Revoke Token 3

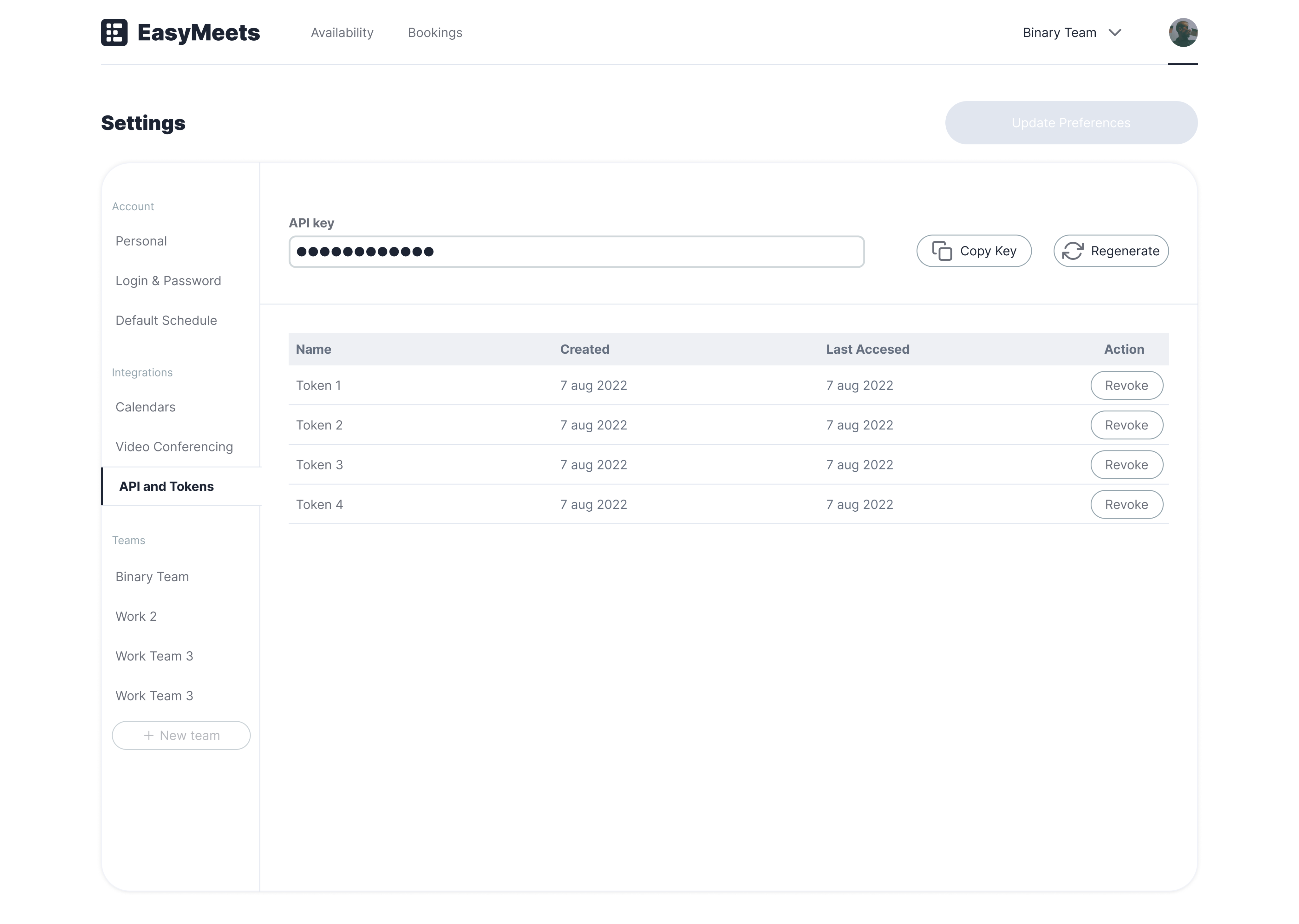pos(1126,465)
